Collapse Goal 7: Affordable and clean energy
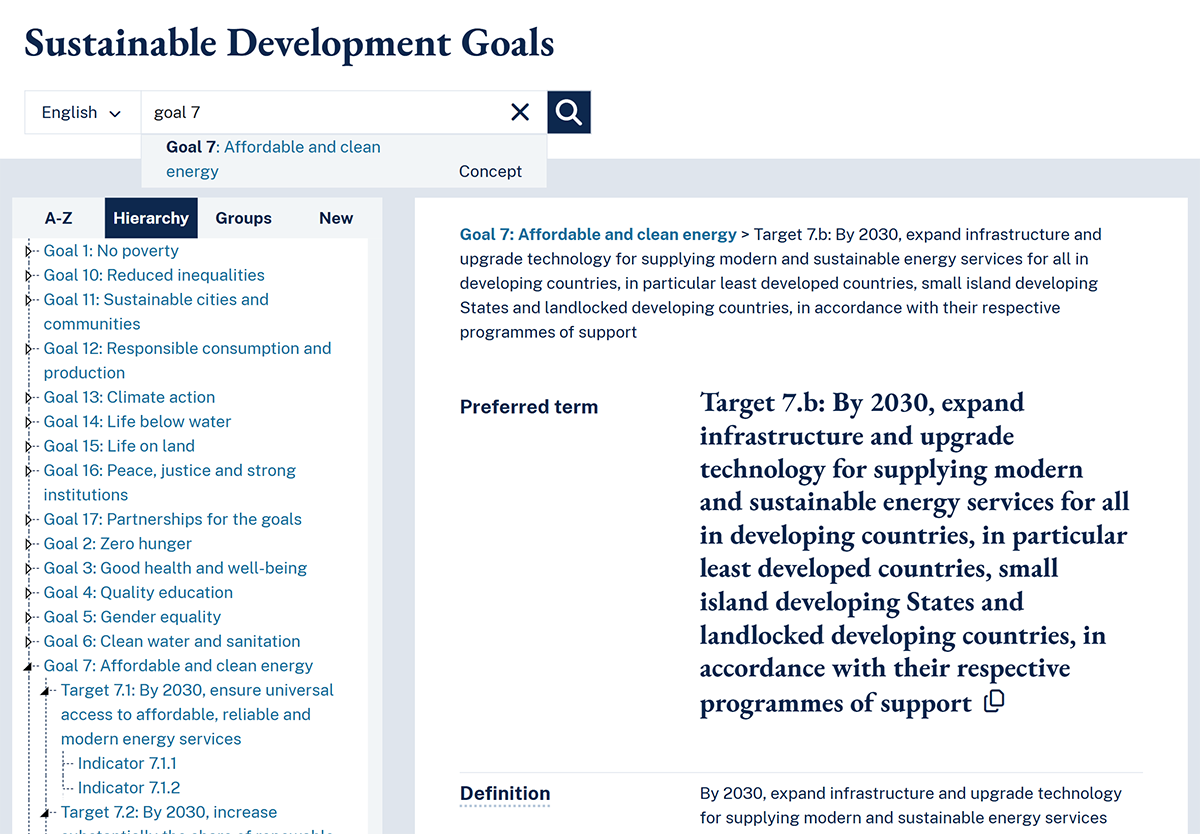Screen dimensions: 1200x834 (x=30, y=665)
